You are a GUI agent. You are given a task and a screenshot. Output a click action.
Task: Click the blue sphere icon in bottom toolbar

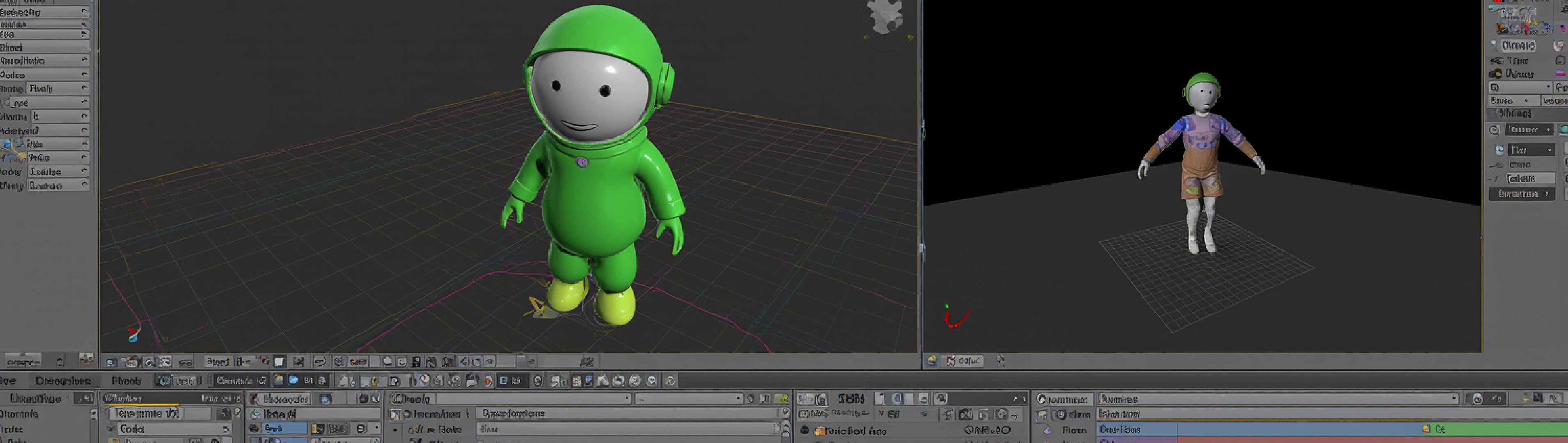point(293,380)
